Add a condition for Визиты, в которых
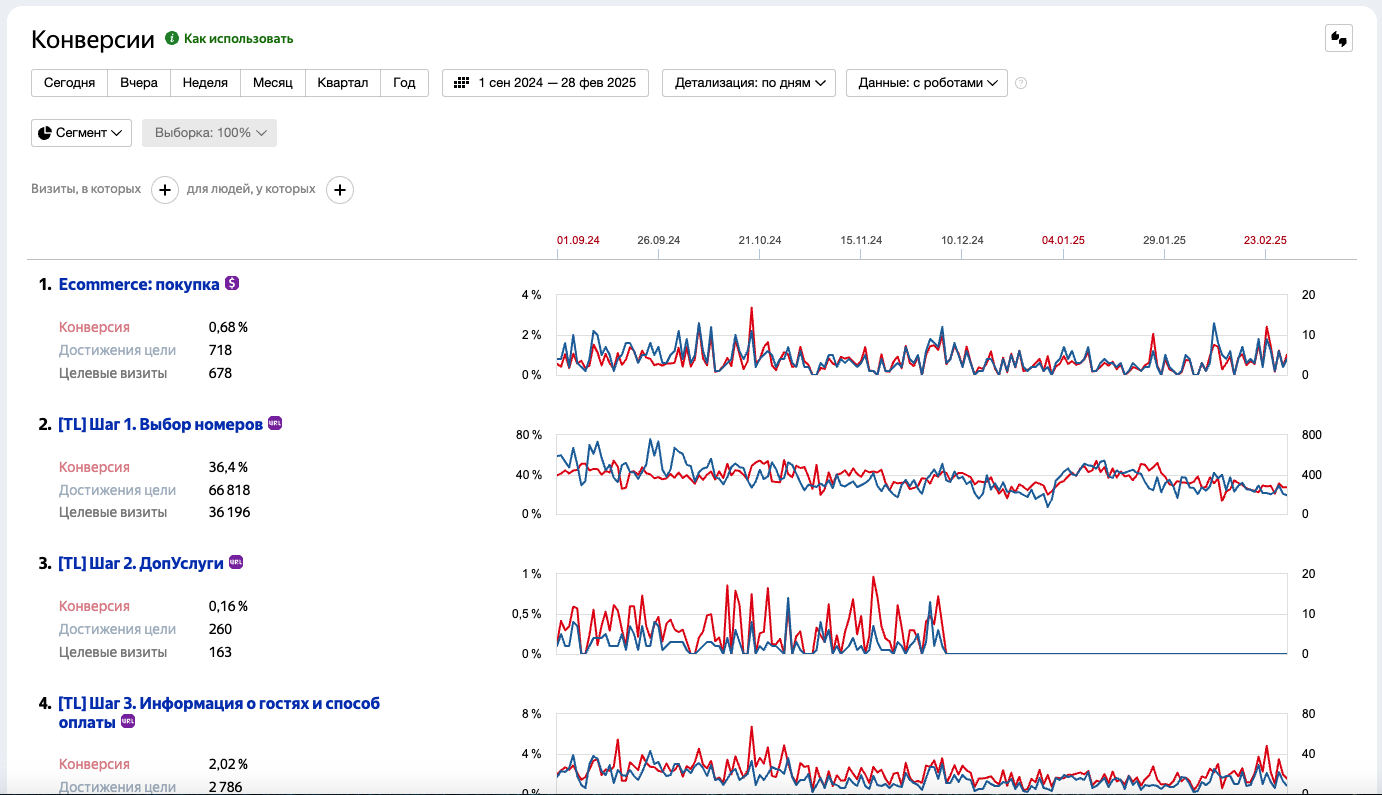This screenshot has width=1382, height=795. [165, 189]
